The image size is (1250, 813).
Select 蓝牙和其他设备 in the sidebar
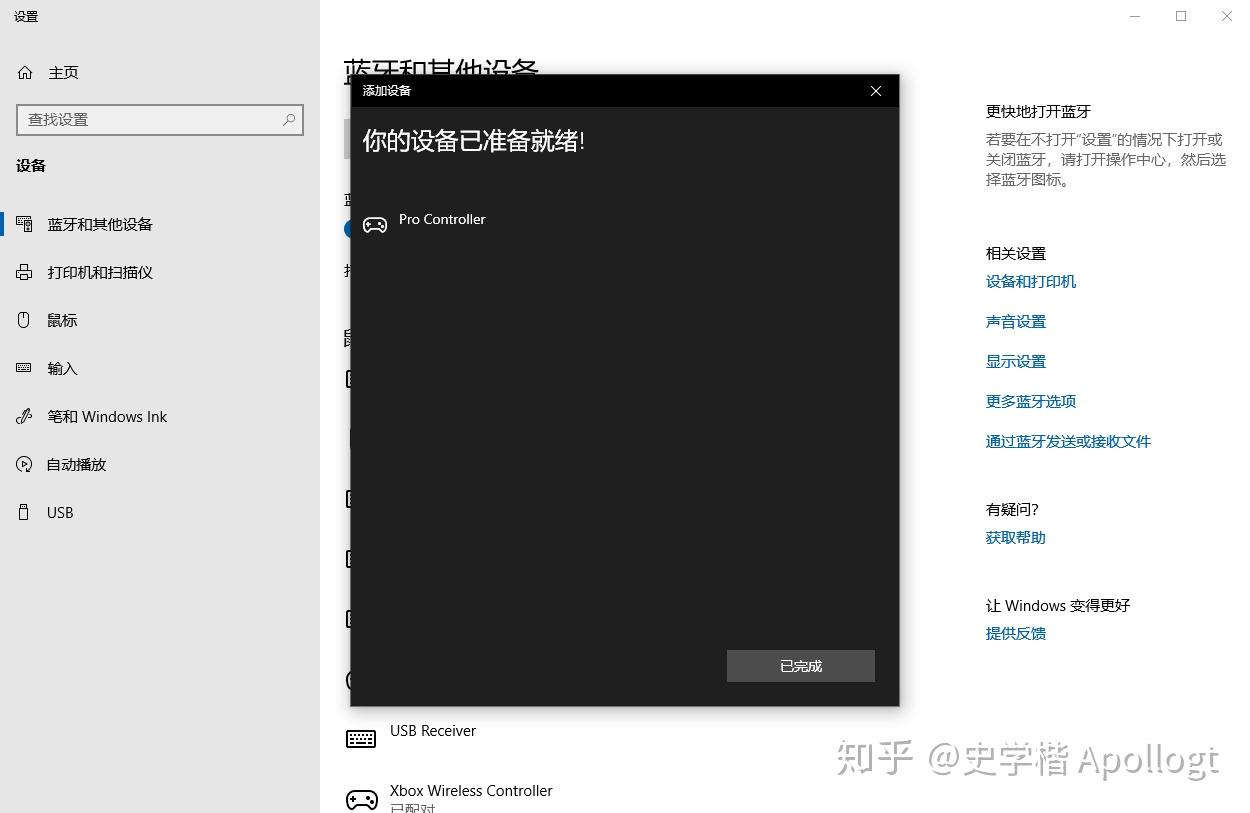[100, 224]
